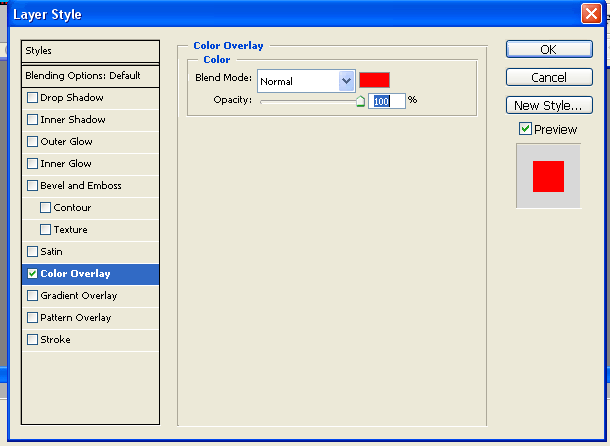Enable the Inner Shadow checkbox

click(32, 119)
